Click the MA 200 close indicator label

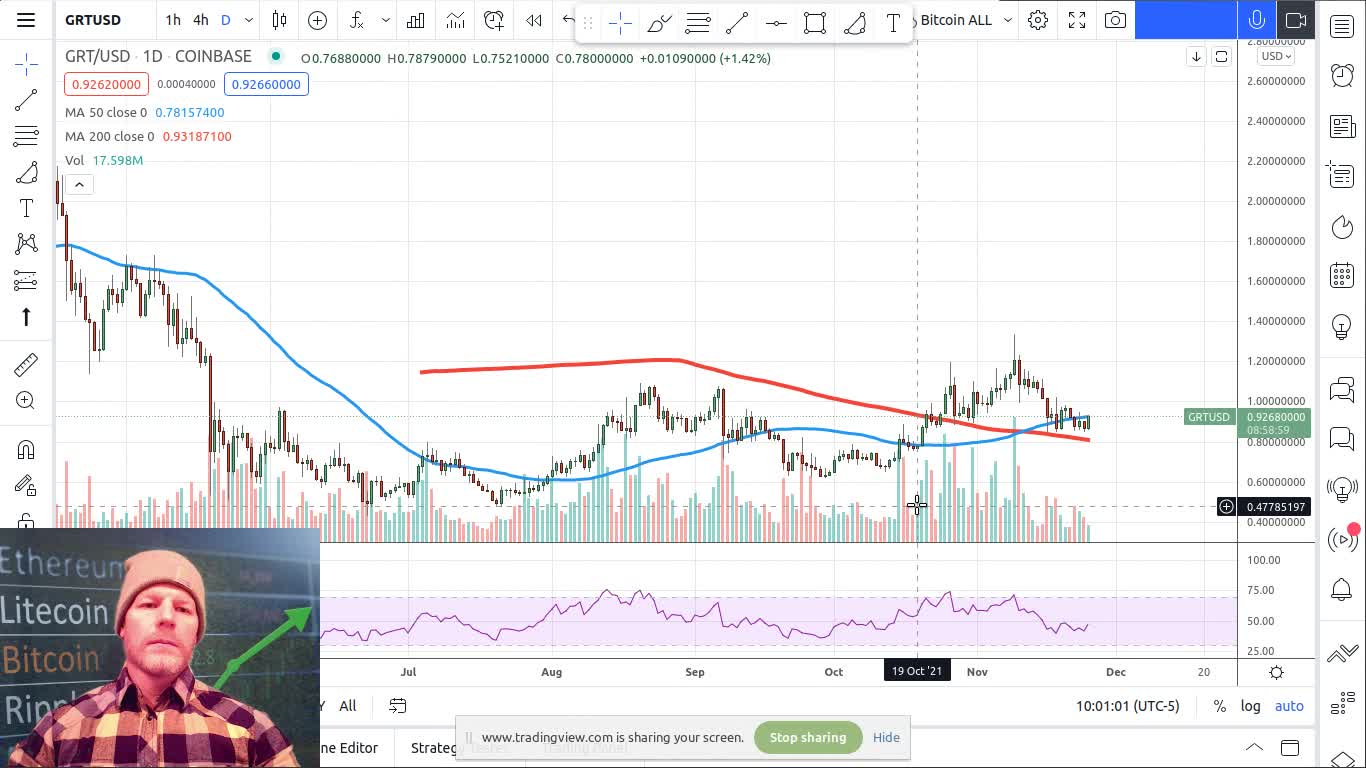[x=110, y=136]
